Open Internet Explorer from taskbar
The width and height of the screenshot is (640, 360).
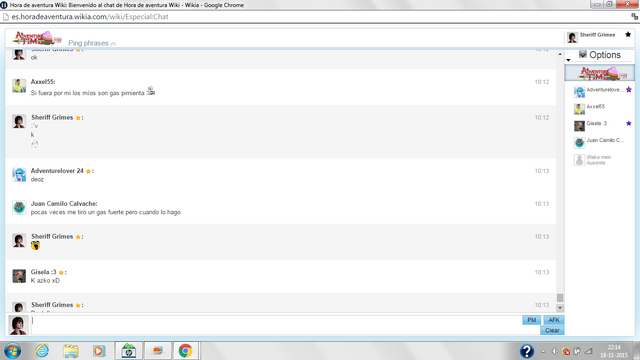[42, 351]
